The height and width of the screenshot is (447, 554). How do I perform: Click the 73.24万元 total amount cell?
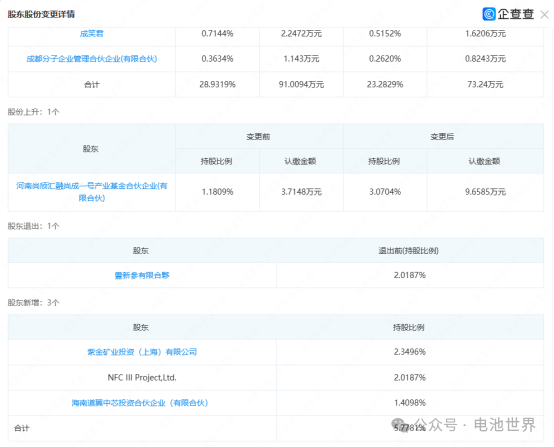485,84
